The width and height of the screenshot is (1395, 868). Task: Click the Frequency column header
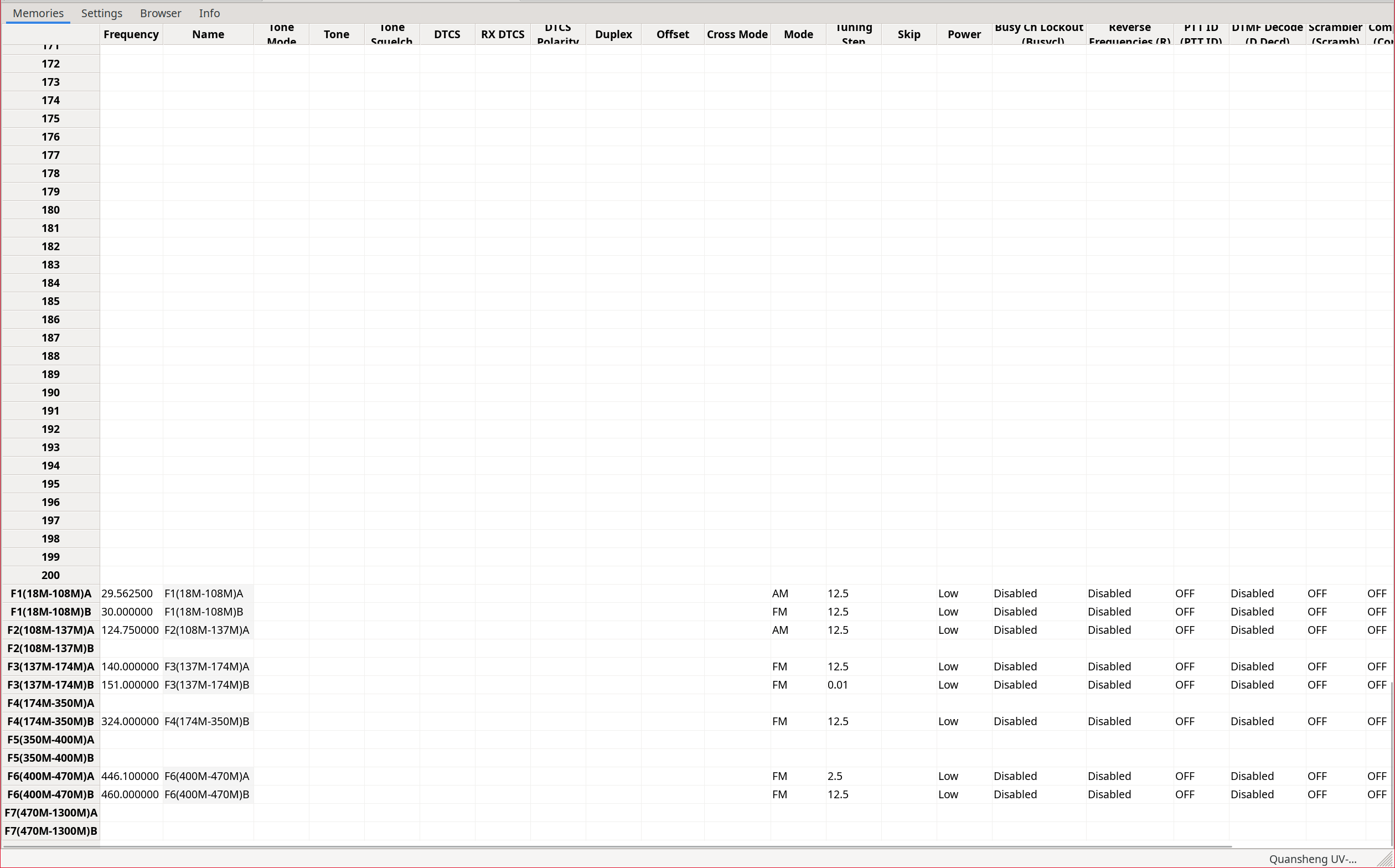click(131, 34)
